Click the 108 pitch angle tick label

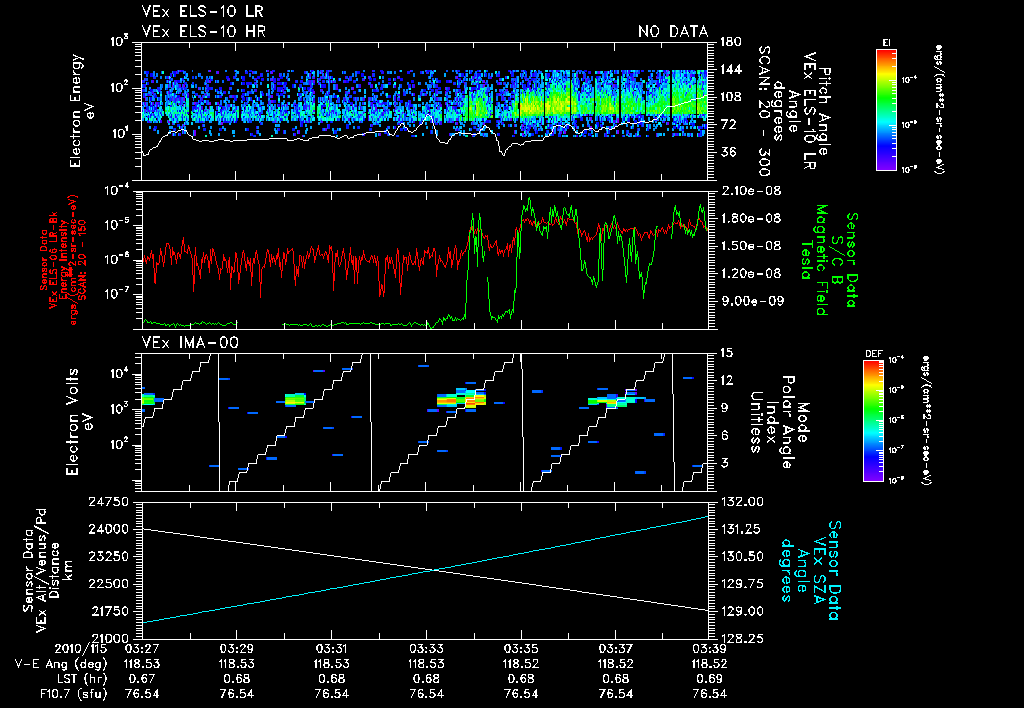pos(731,97)
